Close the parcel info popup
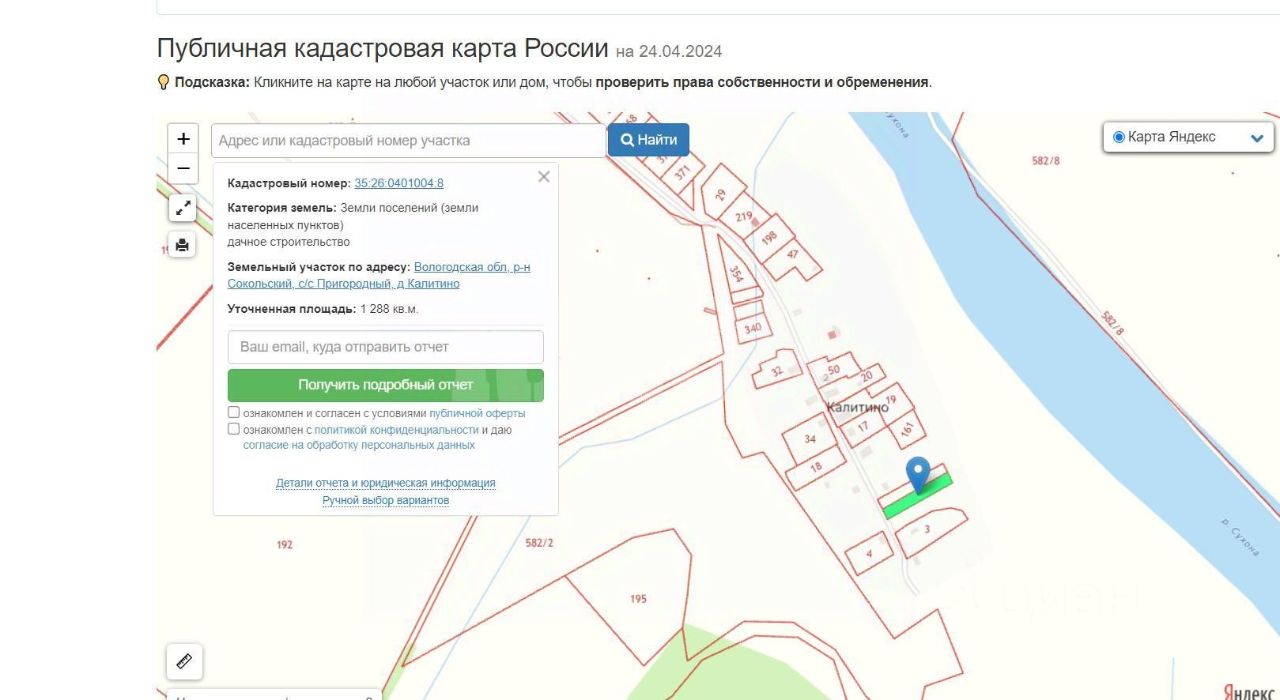 (x=544, y=177)
